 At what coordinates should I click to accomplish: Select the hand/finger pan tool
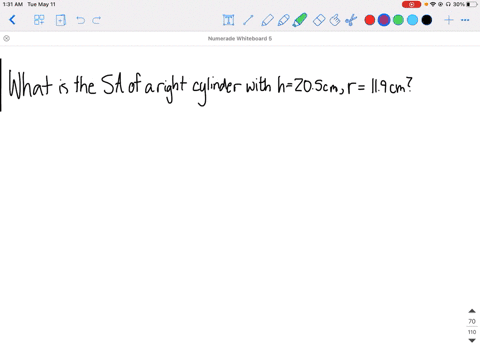(335, 20)
